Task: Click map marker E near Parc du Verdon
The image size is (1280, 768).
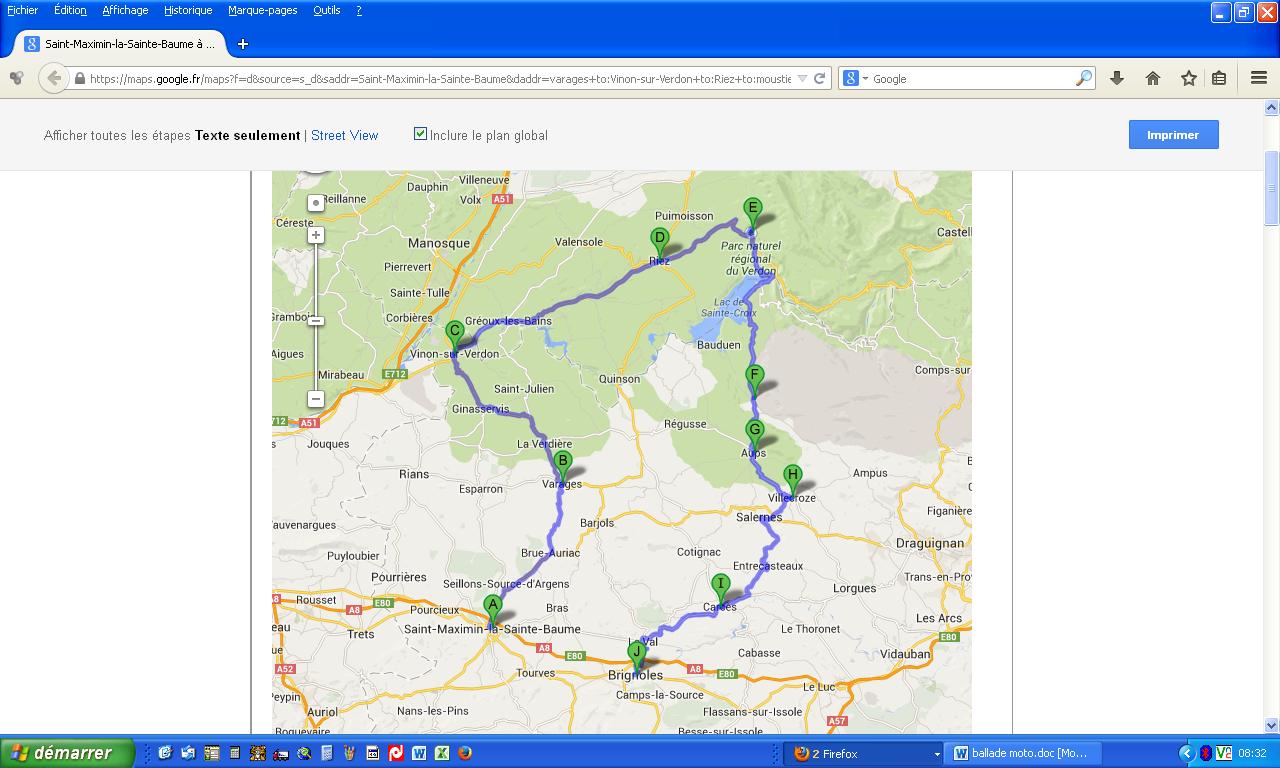Action: coord(753,211)
